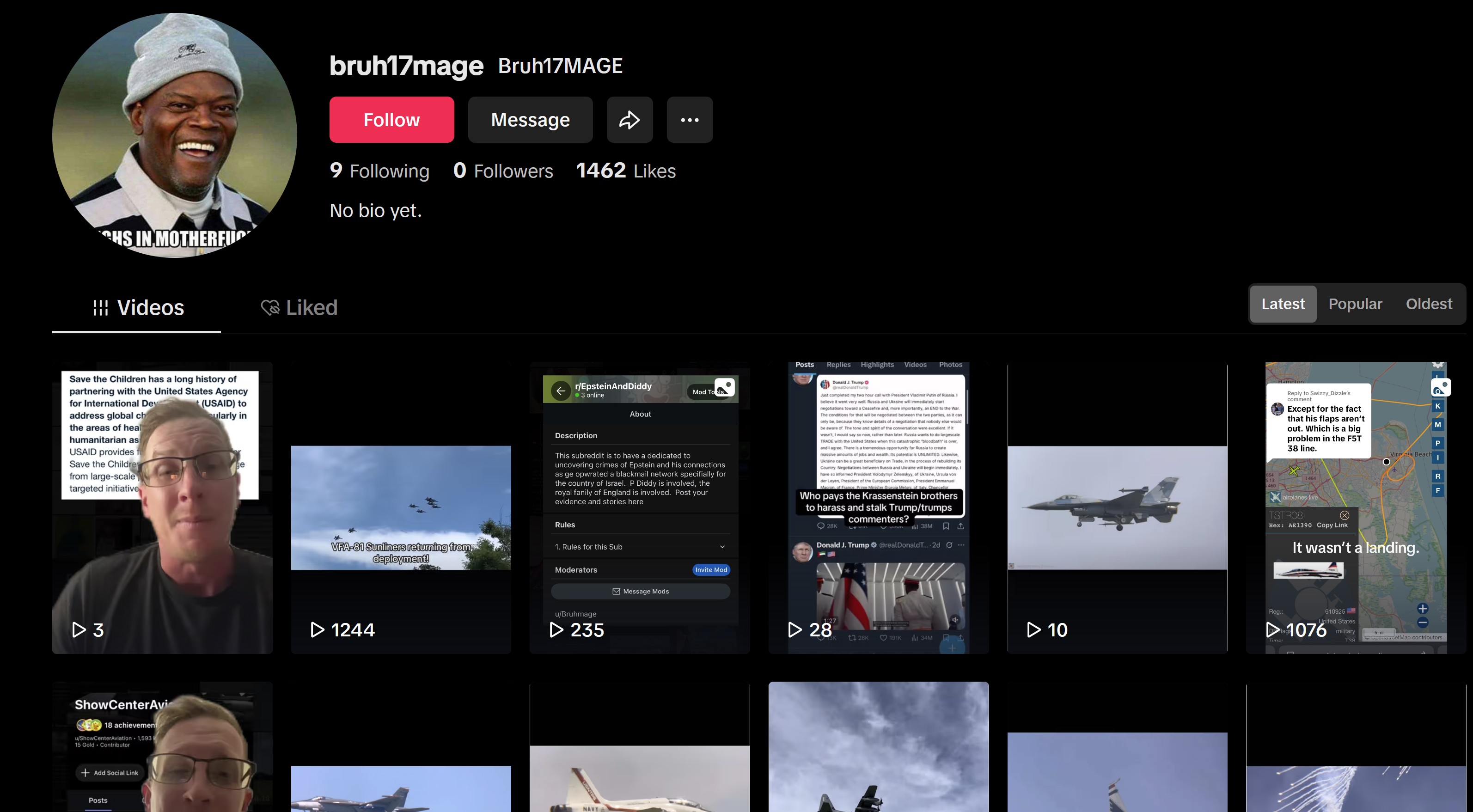Sort videos by Popular
The height and width of the screenshot is (812, 1473).
[x=1355, y=304]
